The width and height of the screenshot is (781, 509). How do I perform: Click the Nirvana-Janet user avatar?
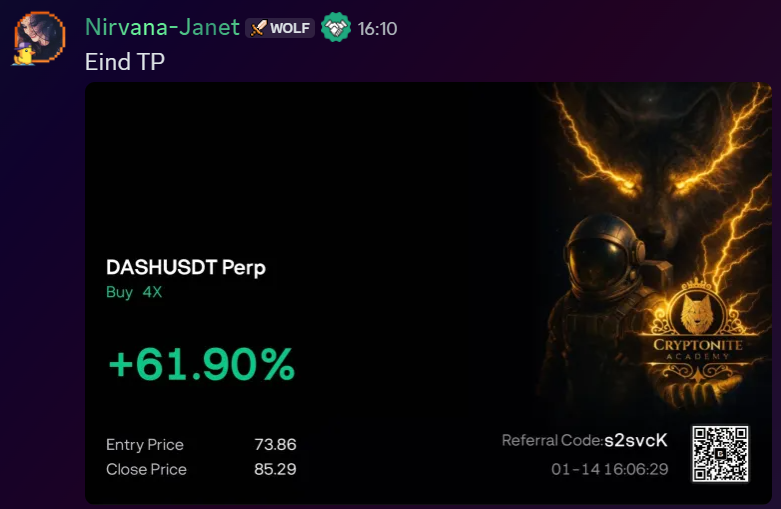pos(40,38)
